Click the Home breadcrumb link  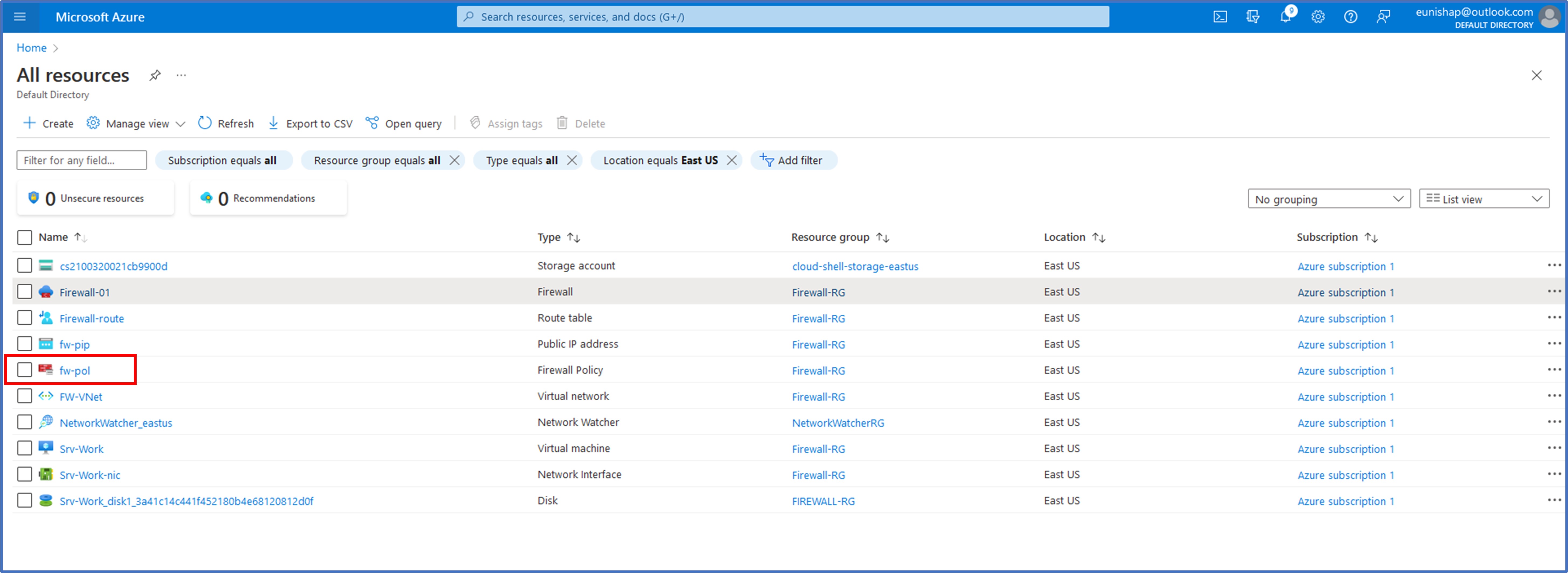point(31,47)
